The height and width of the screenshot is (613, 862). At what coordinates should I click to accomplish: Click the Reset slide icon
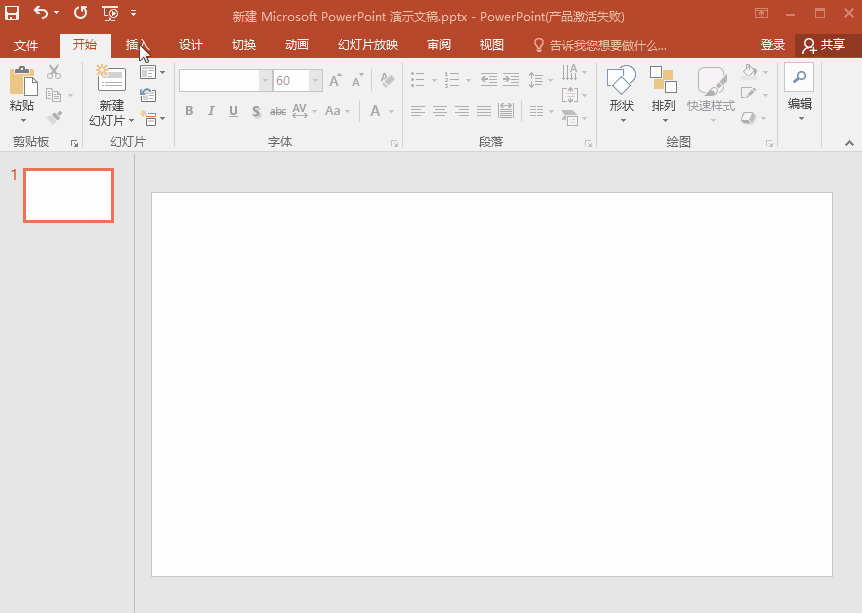[x=148, y=95]
